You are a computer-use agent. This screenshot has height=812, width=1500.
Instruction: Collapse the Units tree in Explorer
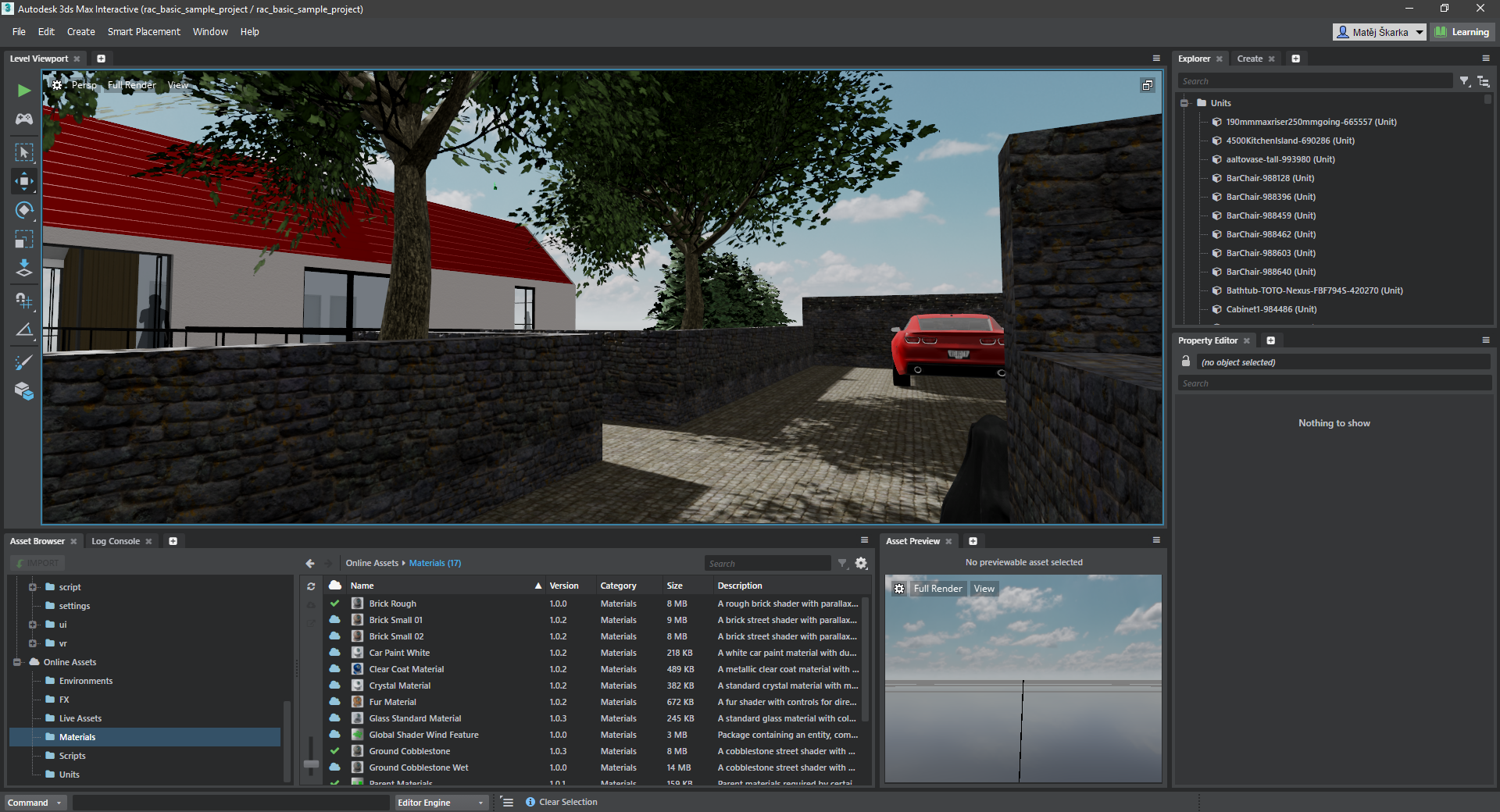(1184, 103)
